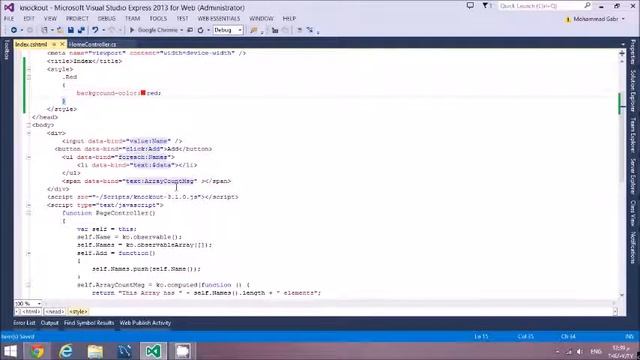This screenshot has width=640, height=360.
Task: Click the Visual Studio logo in title bar
Action: click(9, 7)
